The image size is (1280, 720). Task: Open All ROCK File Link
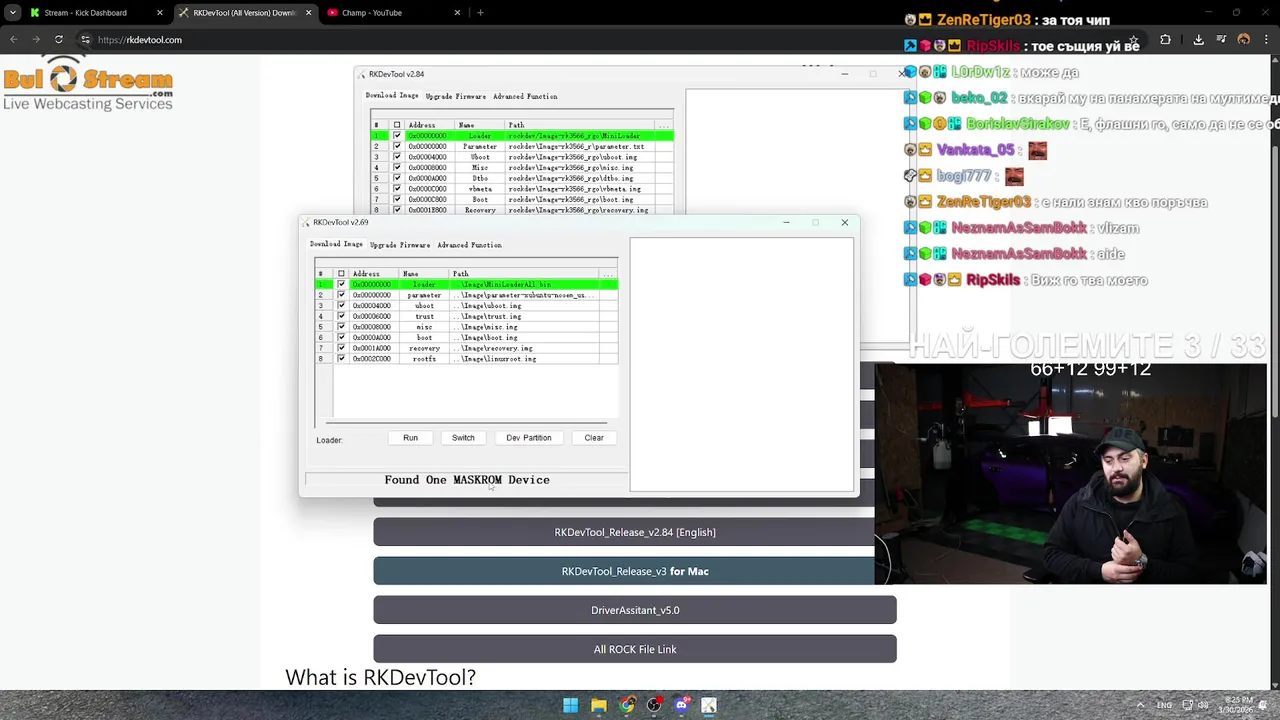tap(635, 649)
